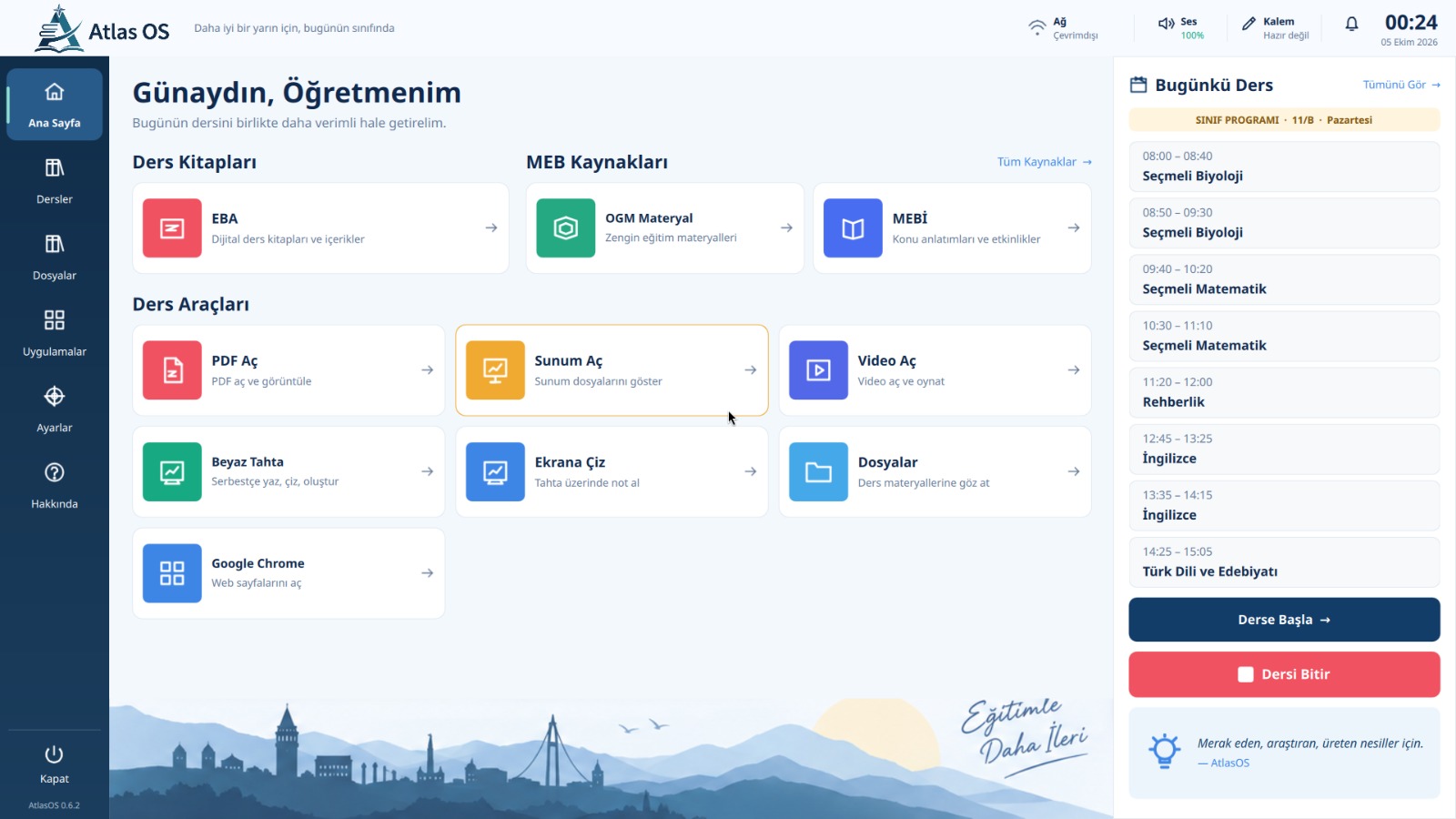
Task: Open Dersler in the sidebar
Action: 55,181
